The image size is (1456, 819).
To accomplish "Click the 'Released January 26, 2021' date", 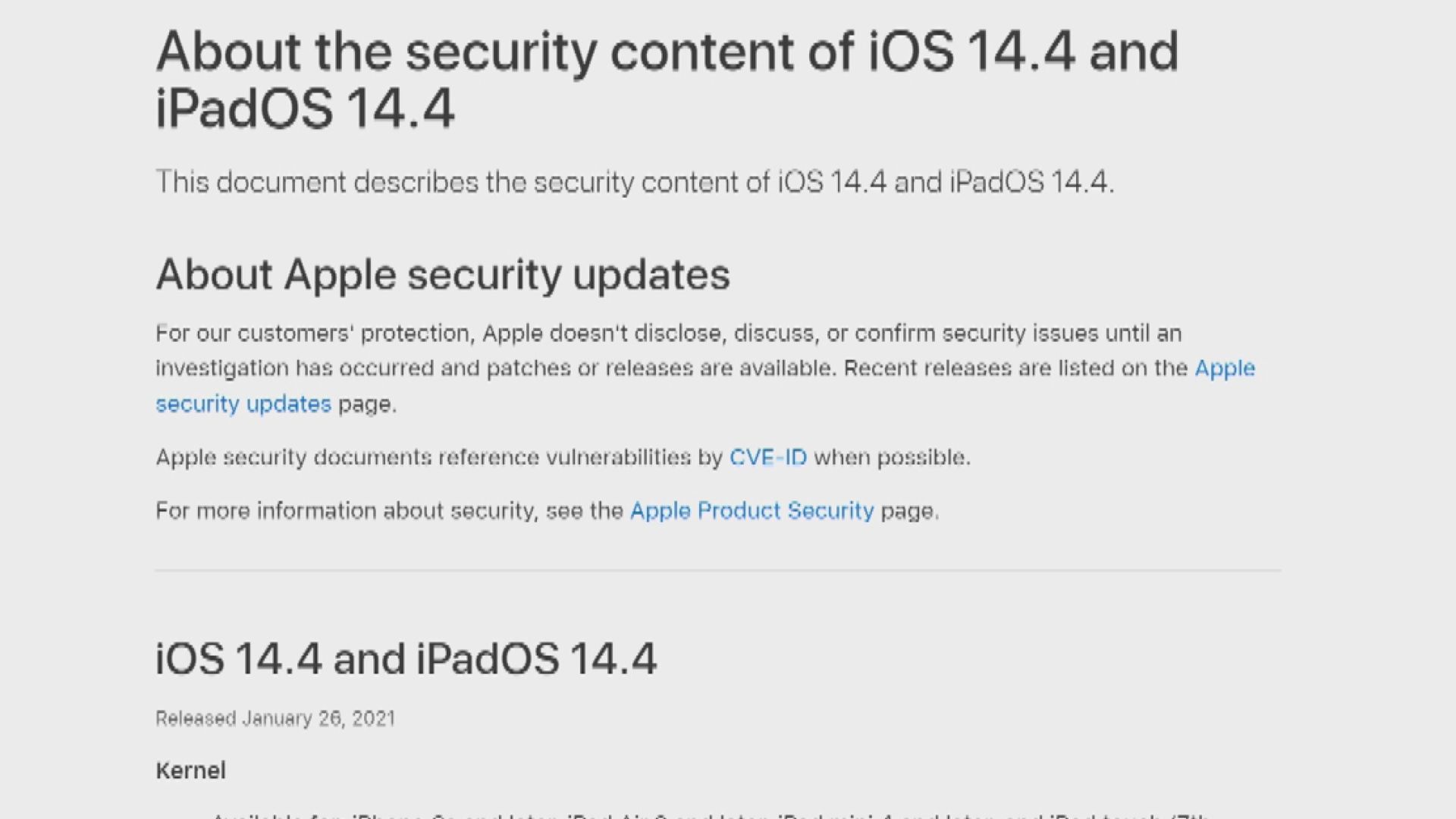I will pos(275,718).
